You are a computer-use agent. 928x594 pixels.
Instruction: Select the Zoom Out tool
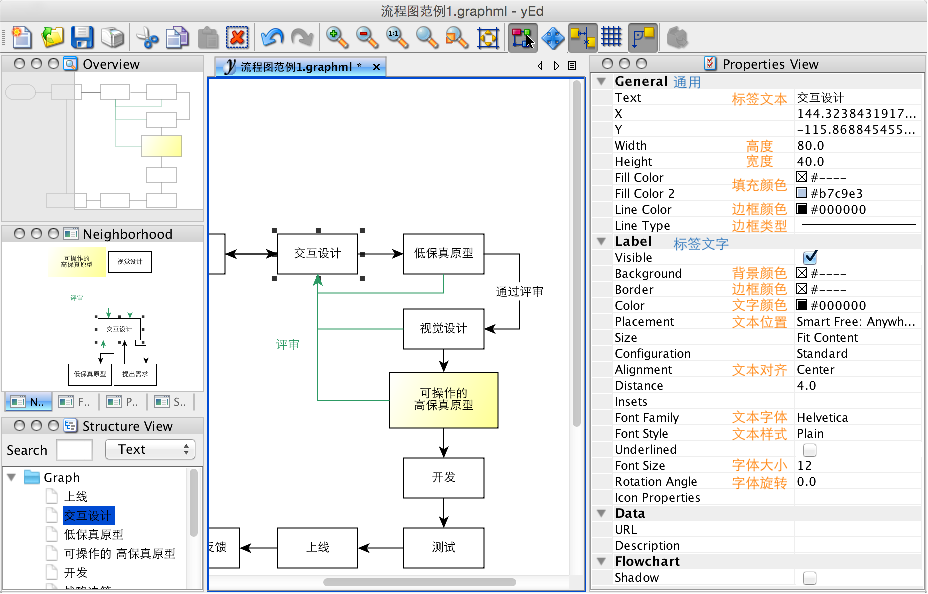click(363, 38)
